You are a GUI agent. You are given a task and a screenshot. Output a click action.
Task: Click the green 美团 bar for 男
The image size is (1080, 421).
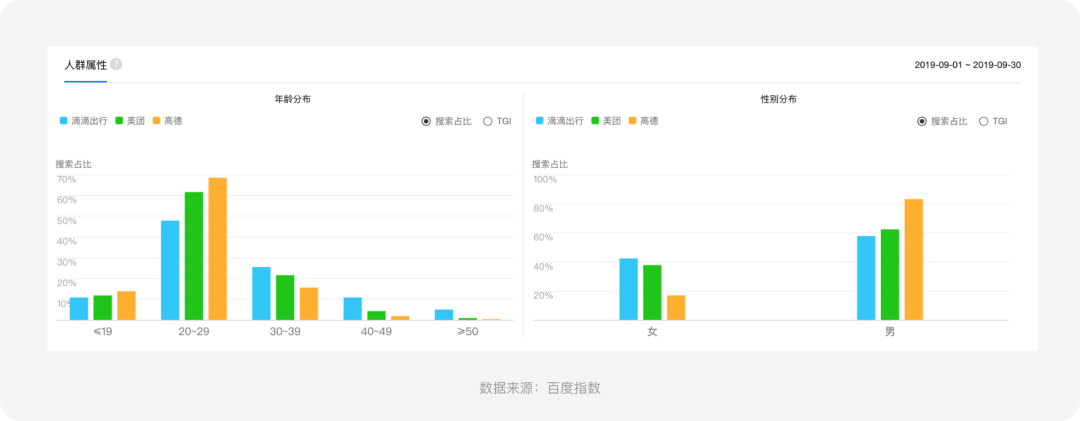[890, 275]
